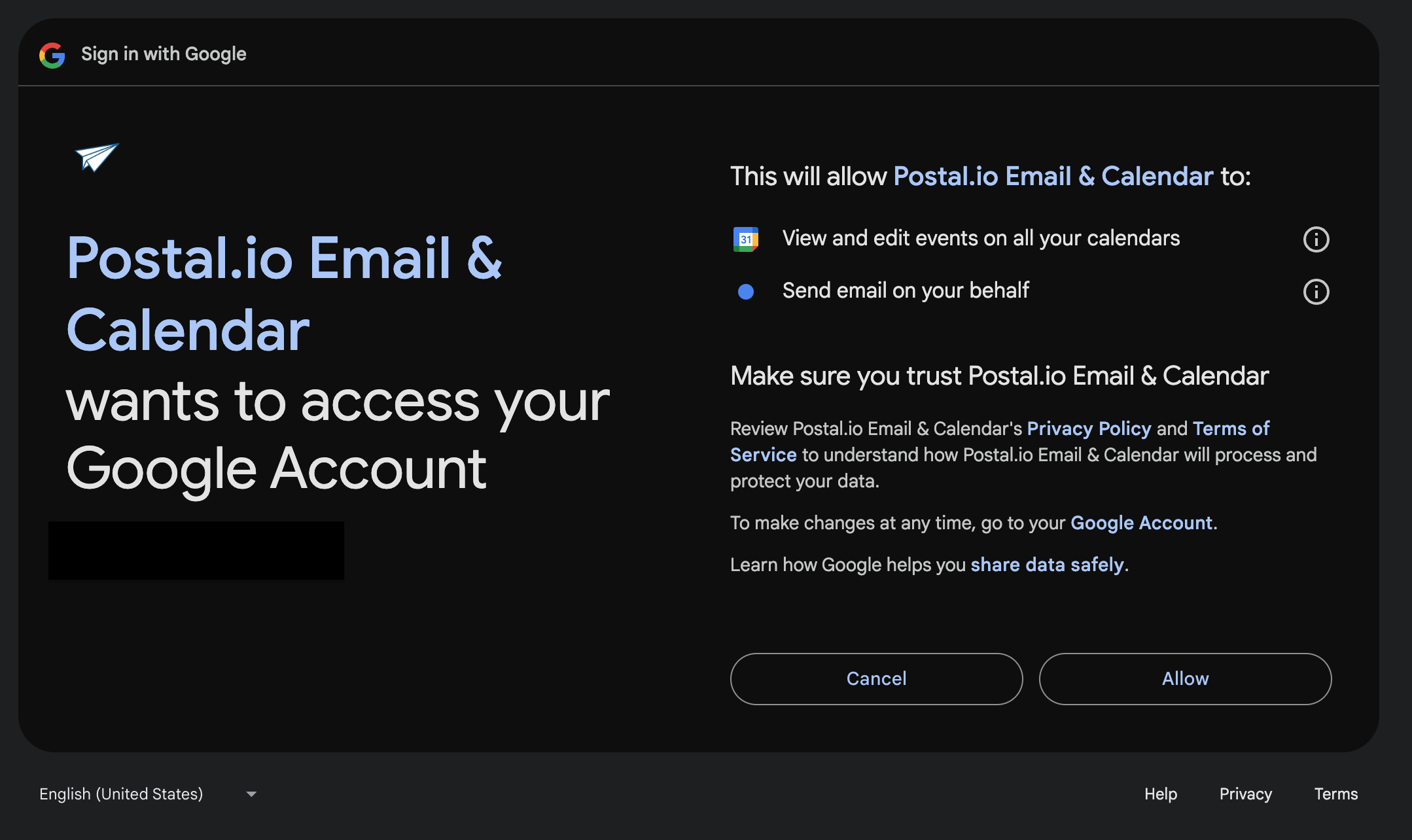Follow the Google Account link
1412x840 pixels.
pos(1141,523)
